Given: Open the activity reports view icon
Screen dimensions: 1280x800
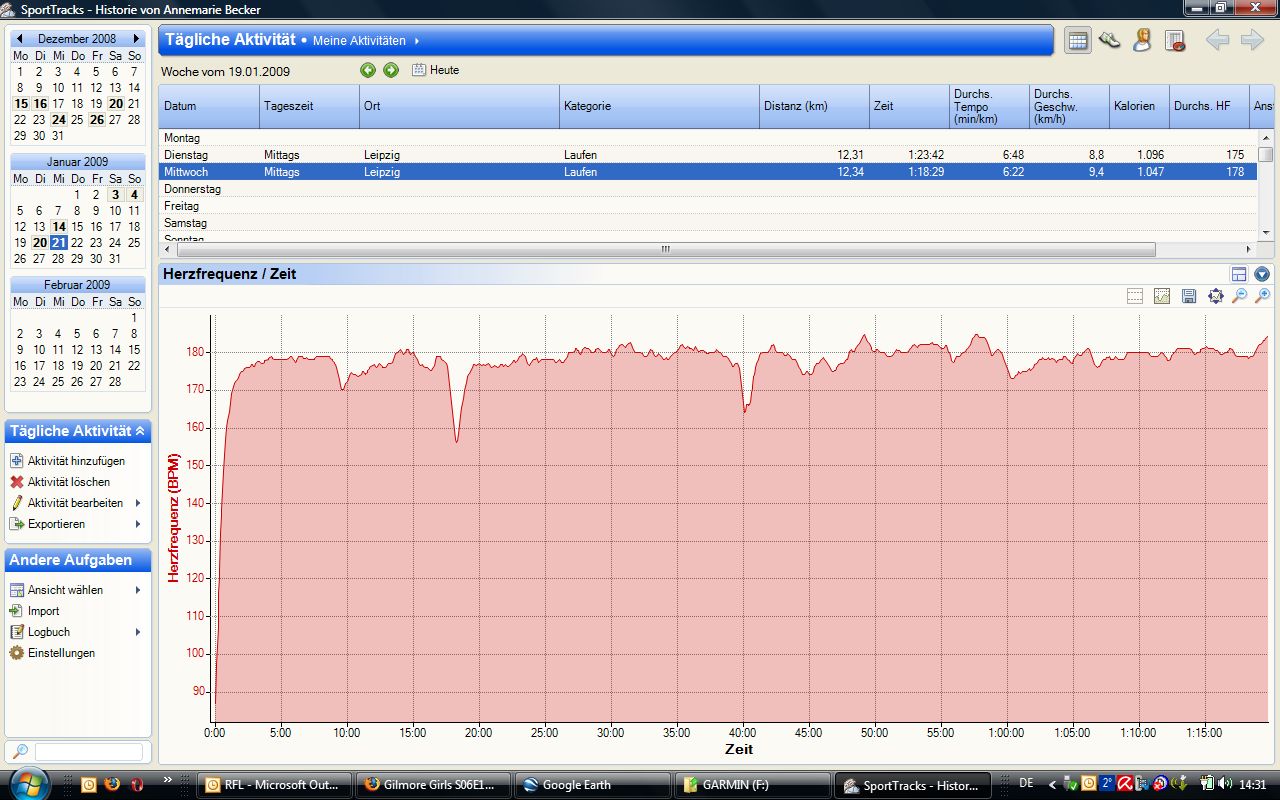Looking at the screenshot, I should (1175, 40).
